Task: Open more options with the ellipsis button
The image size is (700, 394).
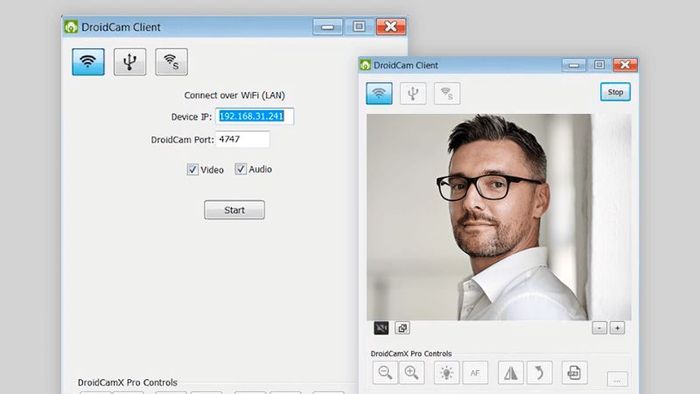Action: (617, 380)
